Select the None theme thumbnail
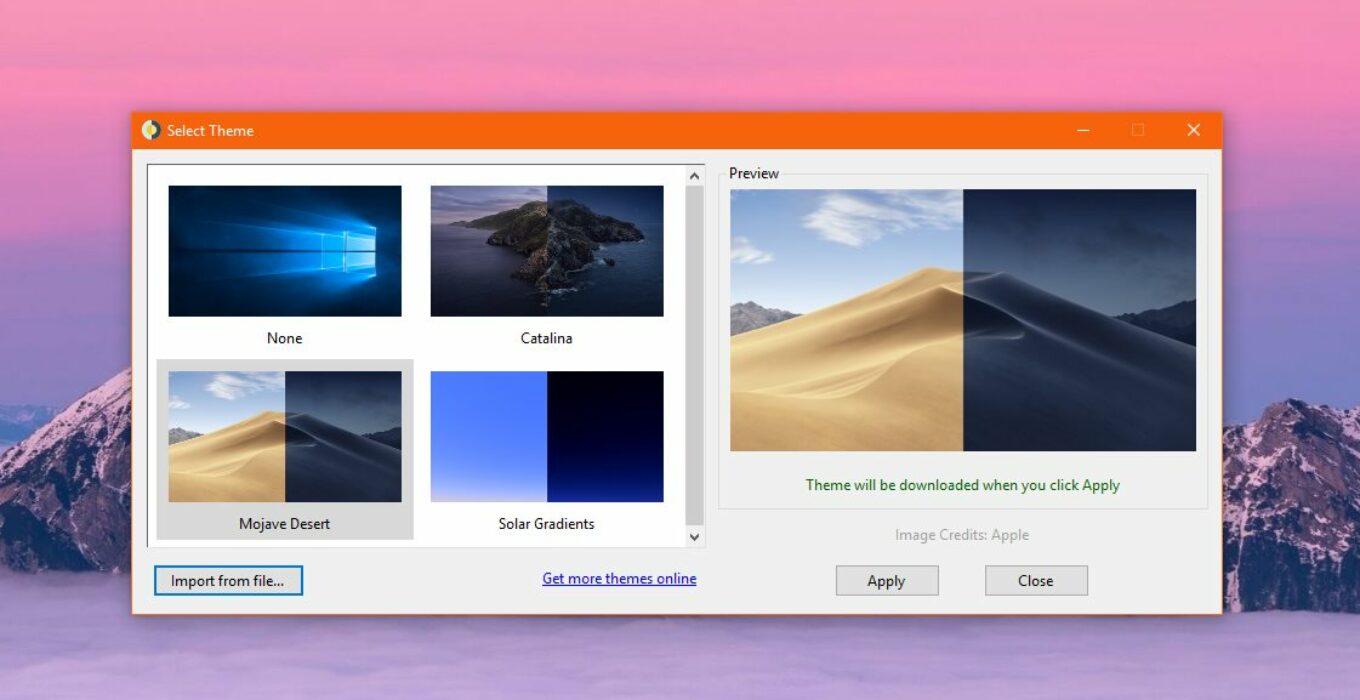 [284, 250]
